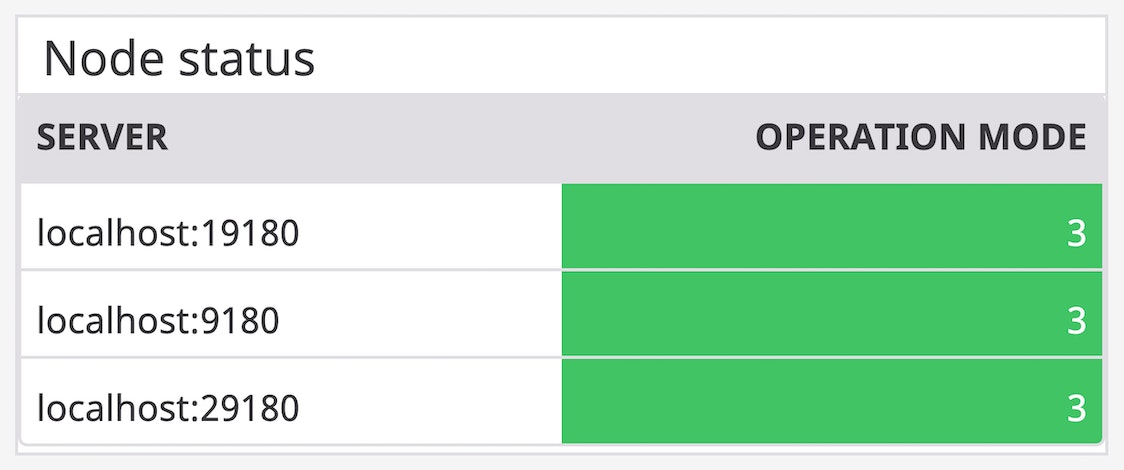Click operation mode value 3 for localhost:19180
The height and width of the screenshot is (470, 1124).
[1076, 233]
